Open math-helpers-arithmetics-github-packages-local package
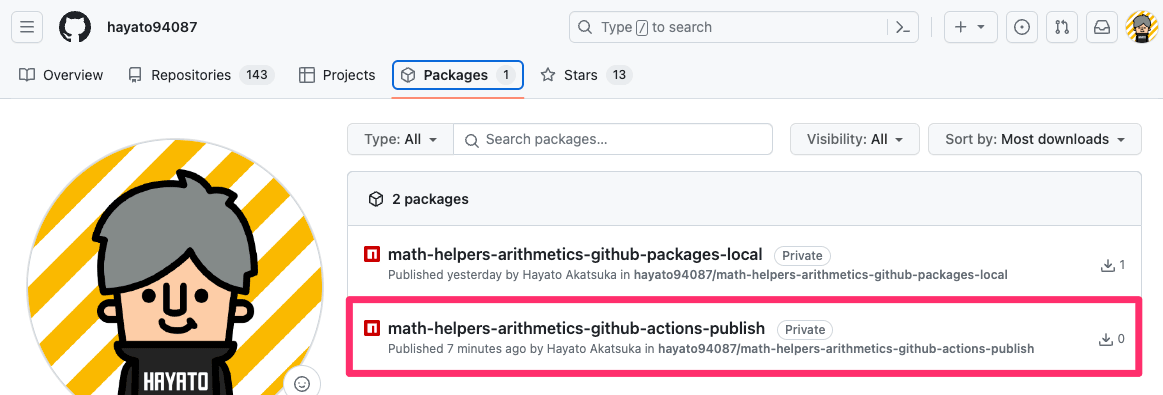Screen dimensions: 1163x395 (x=575, y=255)
